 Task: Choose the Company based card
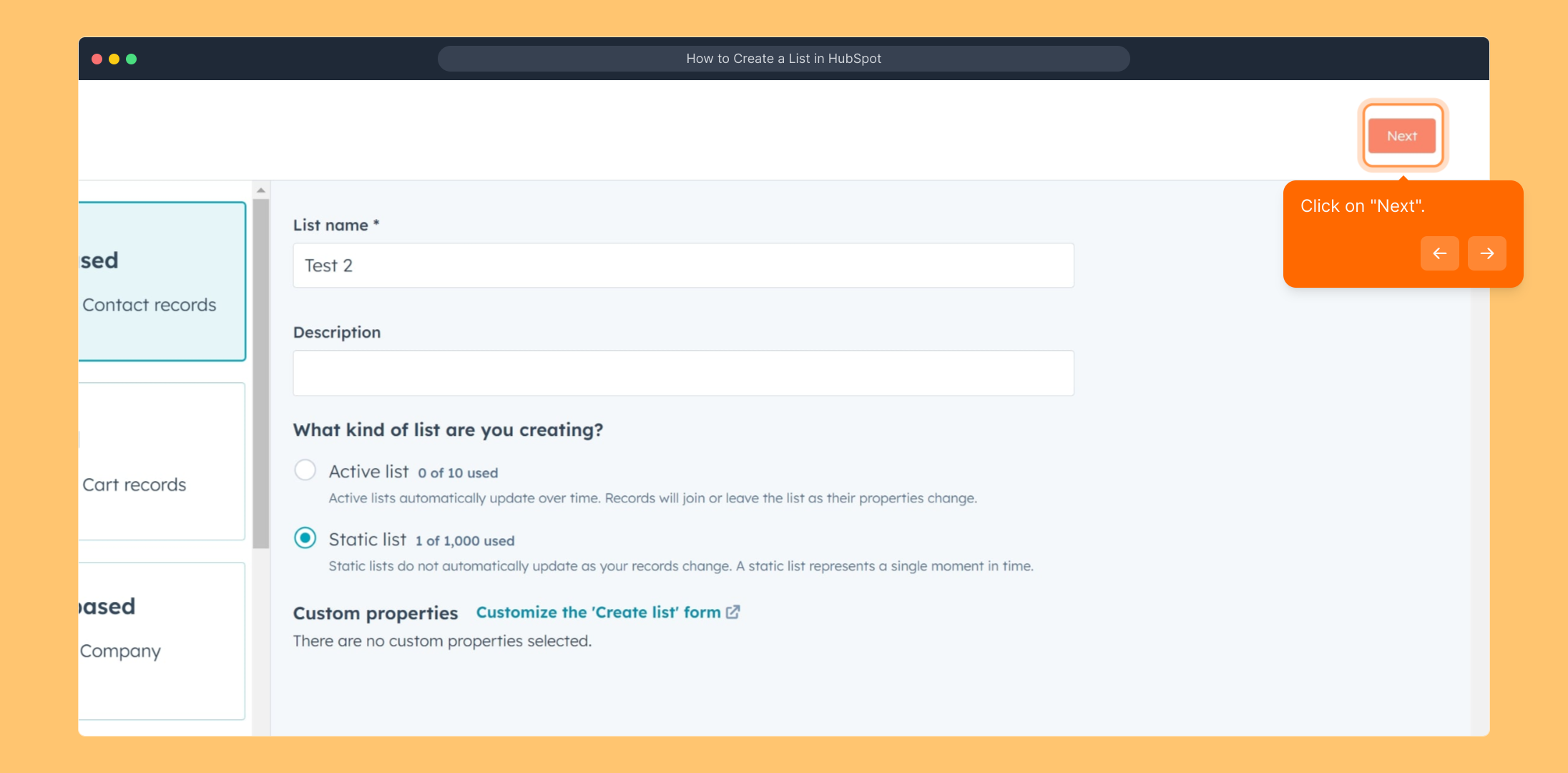pyautogui.click(x=162, y=641)
